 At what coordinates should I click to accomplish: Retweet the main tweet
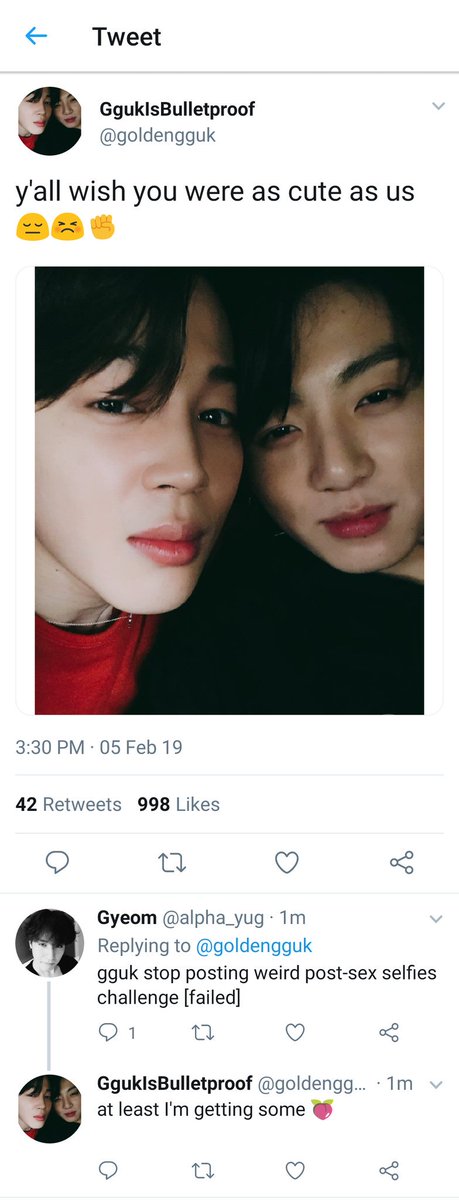point(172,862)
